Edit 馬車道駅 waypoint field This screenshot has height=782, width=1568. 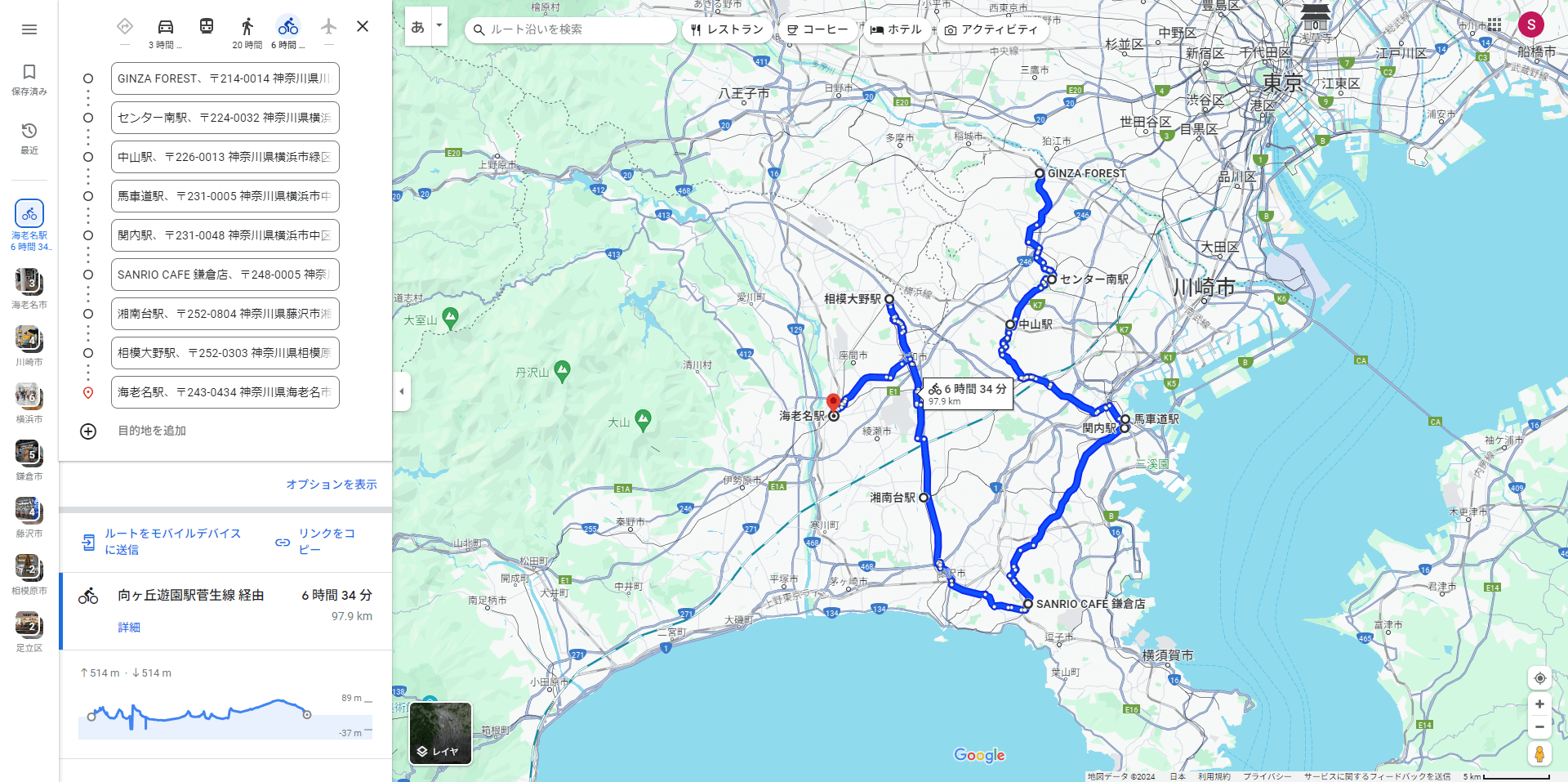click(225, 196)
